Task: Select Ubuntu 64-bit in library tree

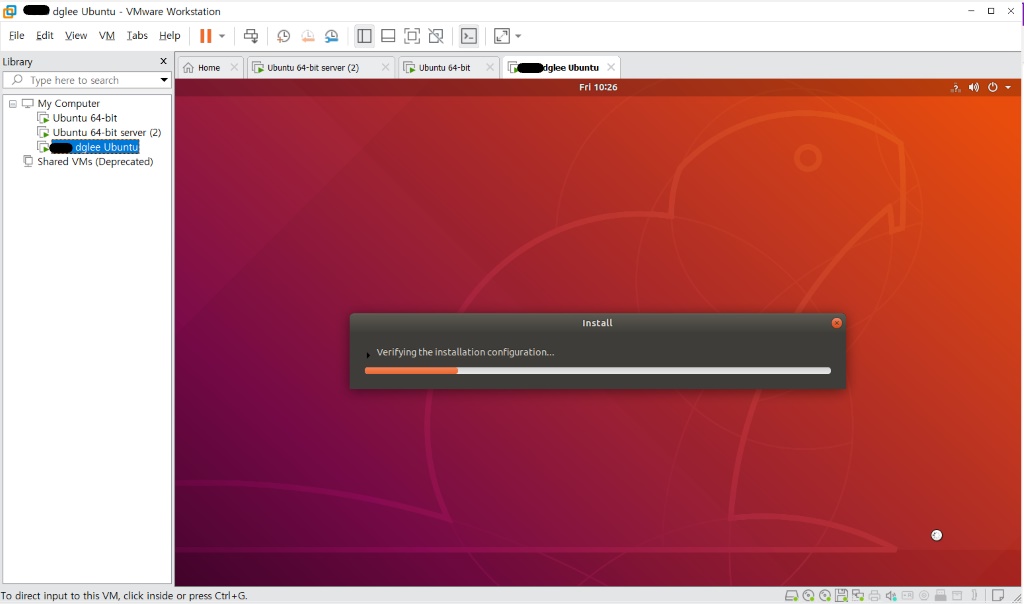Action: pos(85,118)
